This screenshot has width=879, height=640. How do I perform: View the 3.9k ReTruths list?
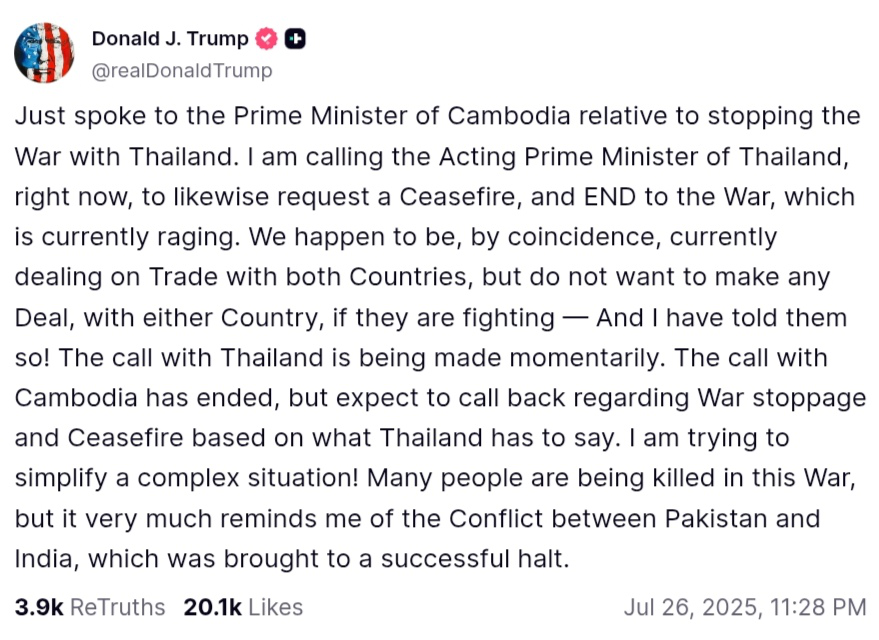tap(90, 606)
